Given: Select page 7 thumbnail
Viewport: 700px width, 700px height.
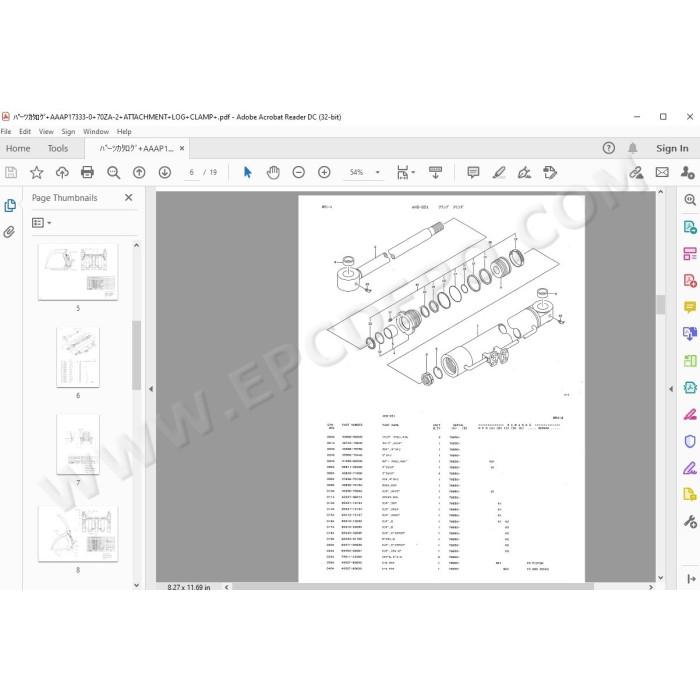Looking at the screenshot, I should pos(78,445).
